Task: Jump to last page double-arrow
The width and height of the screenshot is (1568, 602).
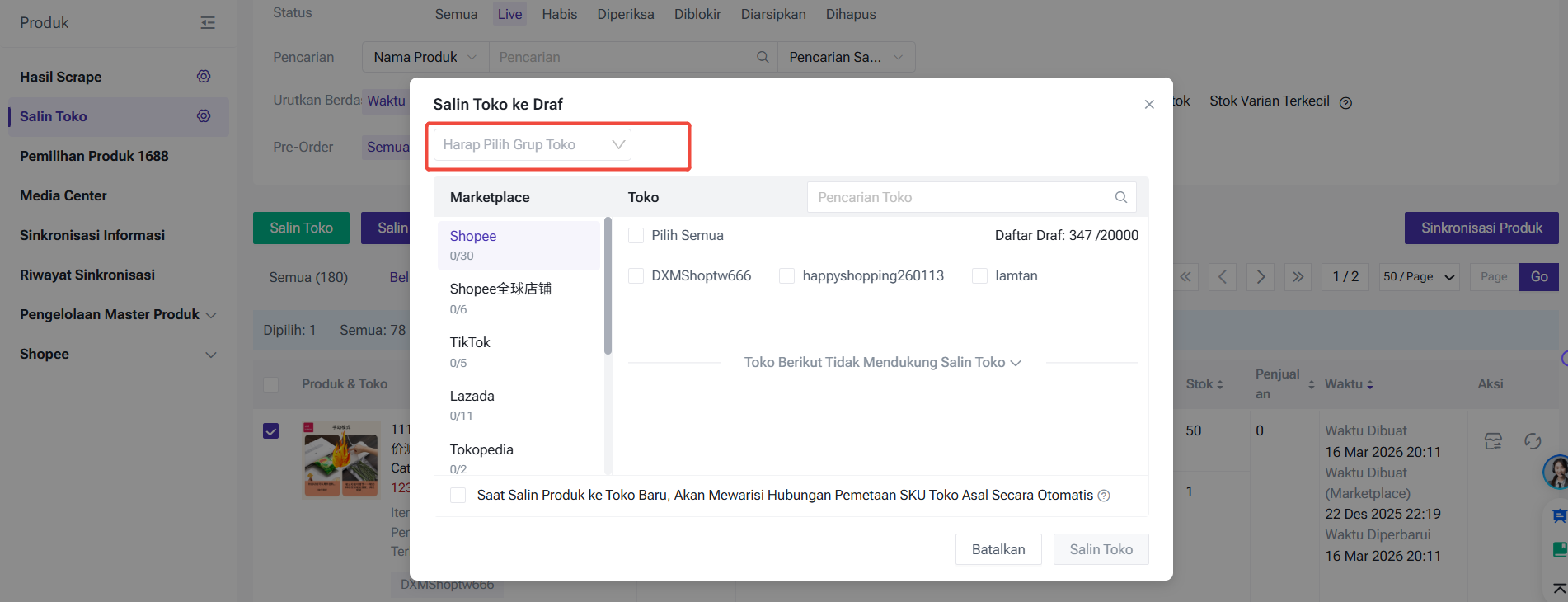Action: [1298, 277]
